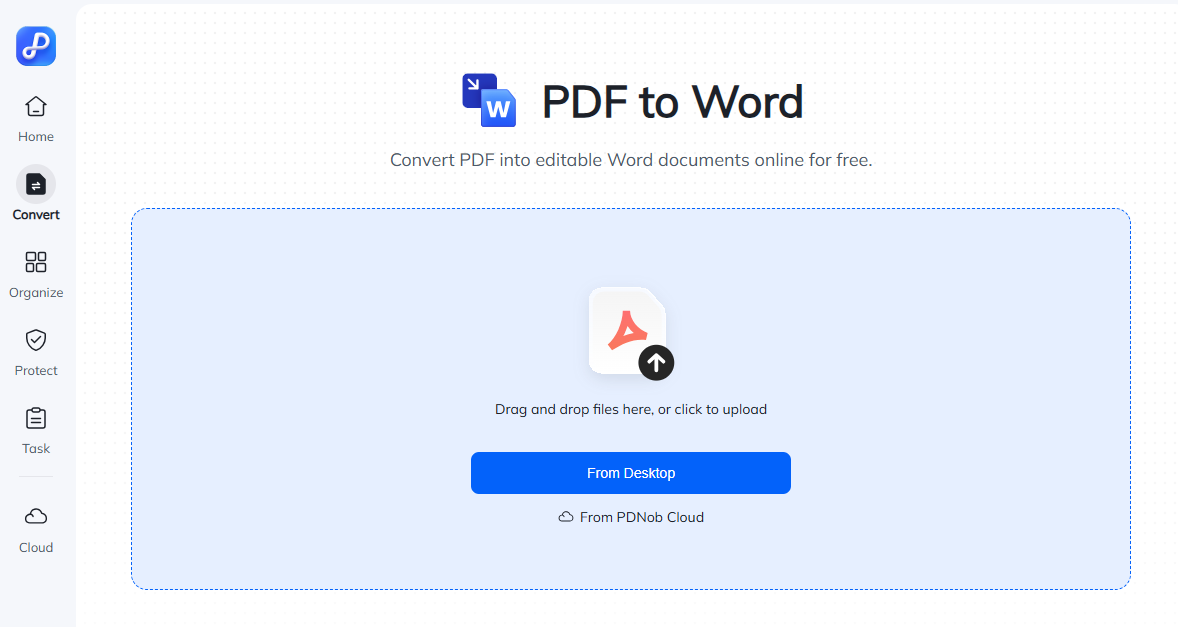The width and height of the screenshot is (1178, 627).
Task: Click the Protect sidebar label
Action: [x=35, y=370]
